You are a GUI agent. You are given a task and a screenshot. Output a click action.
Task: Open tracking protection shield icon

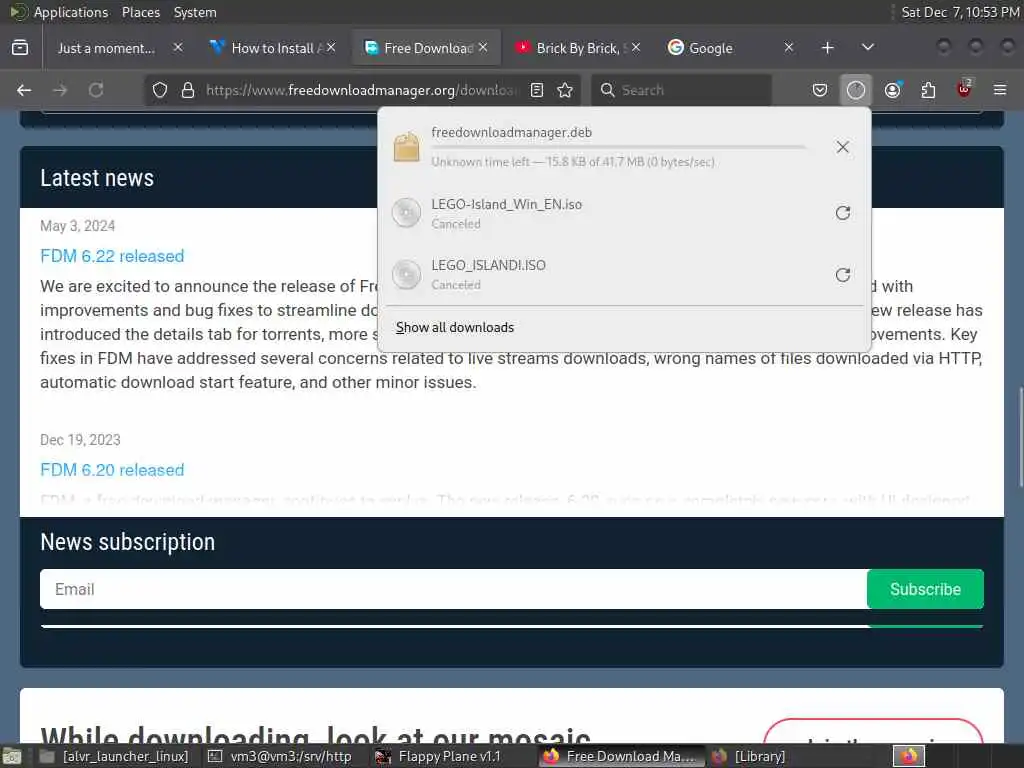coord(160,90)
